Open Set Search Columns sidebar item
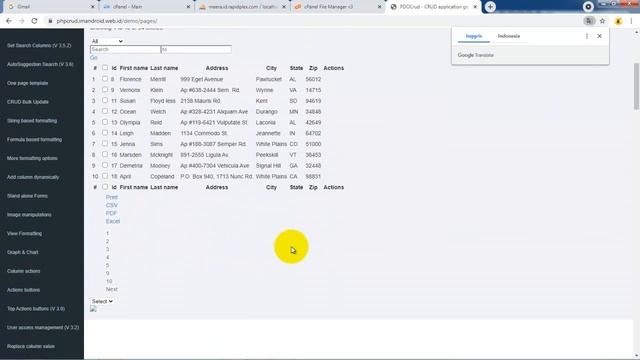Viewport: 640px width, 360px height. [39, 45]
